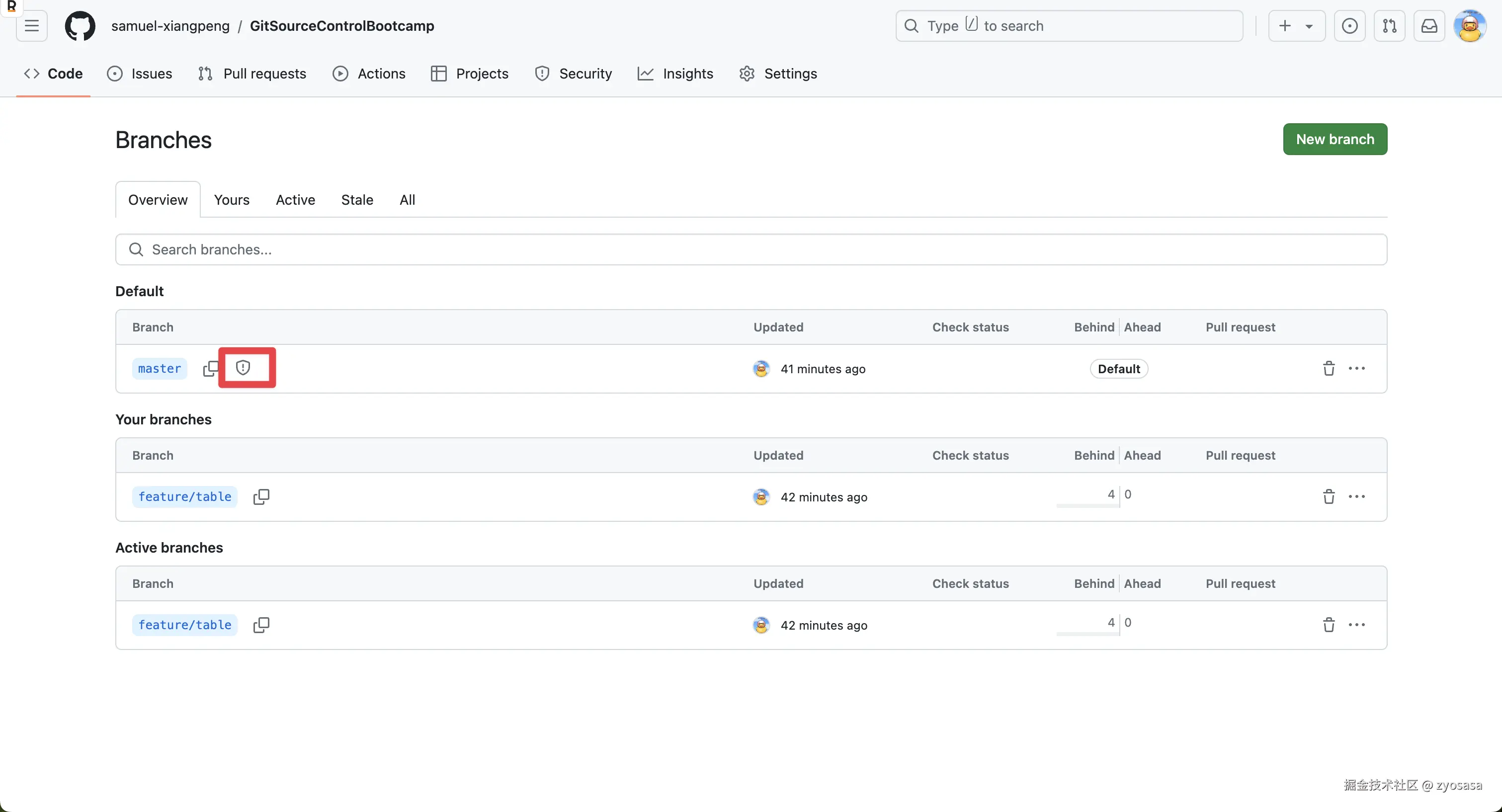Open the pull requests icon in top header
This screenshot has height=812, width=1502.
tap(1390, 26)
